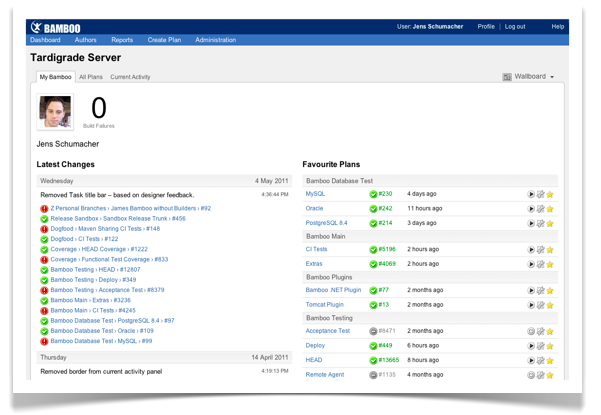Open Bamboo Database Test MySQL #99
Screen dimensions: 601x415
[101, 341]
